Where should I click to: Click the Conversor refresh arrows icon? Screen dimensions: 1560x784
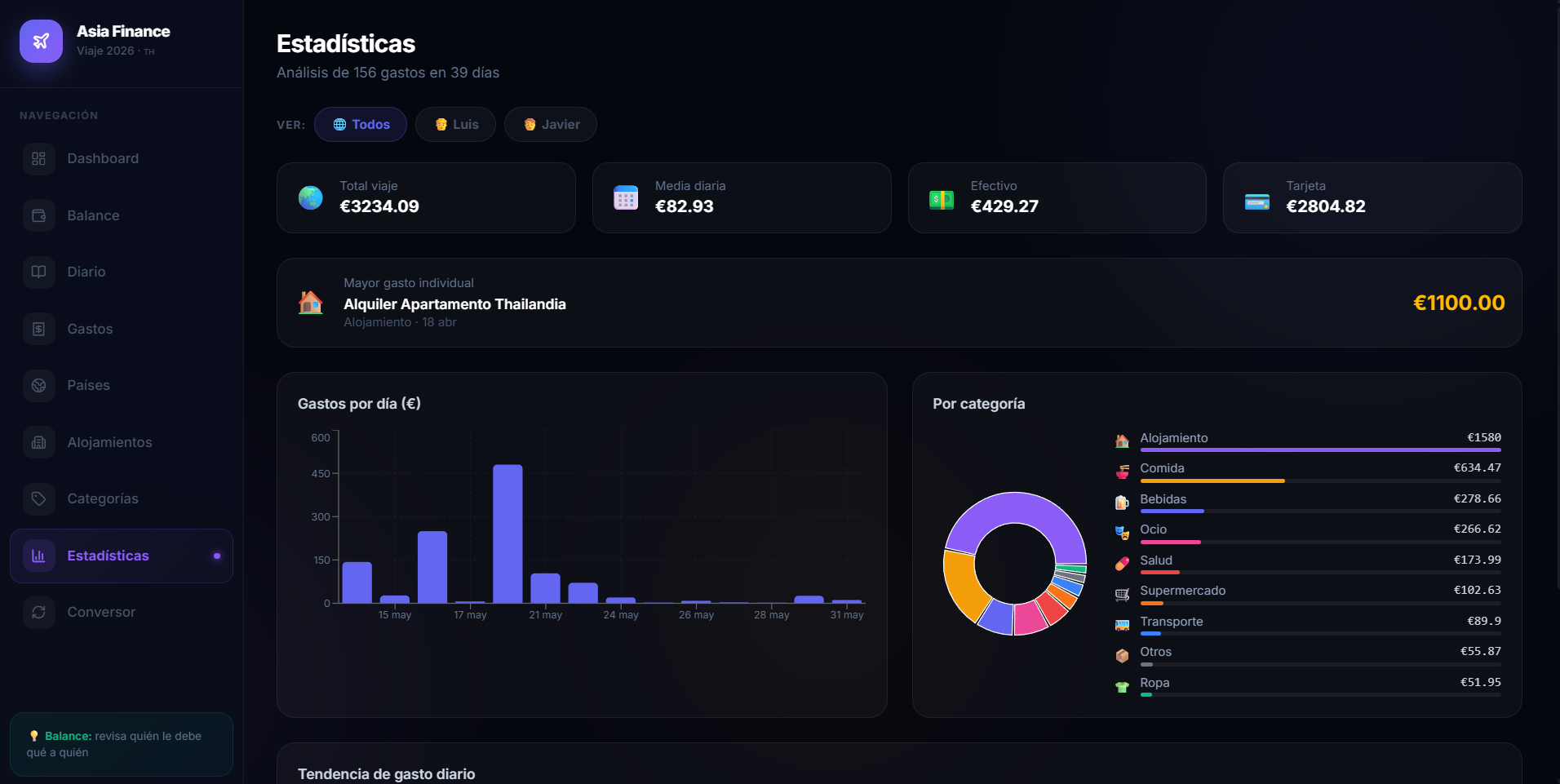click(x=38, y=612)
